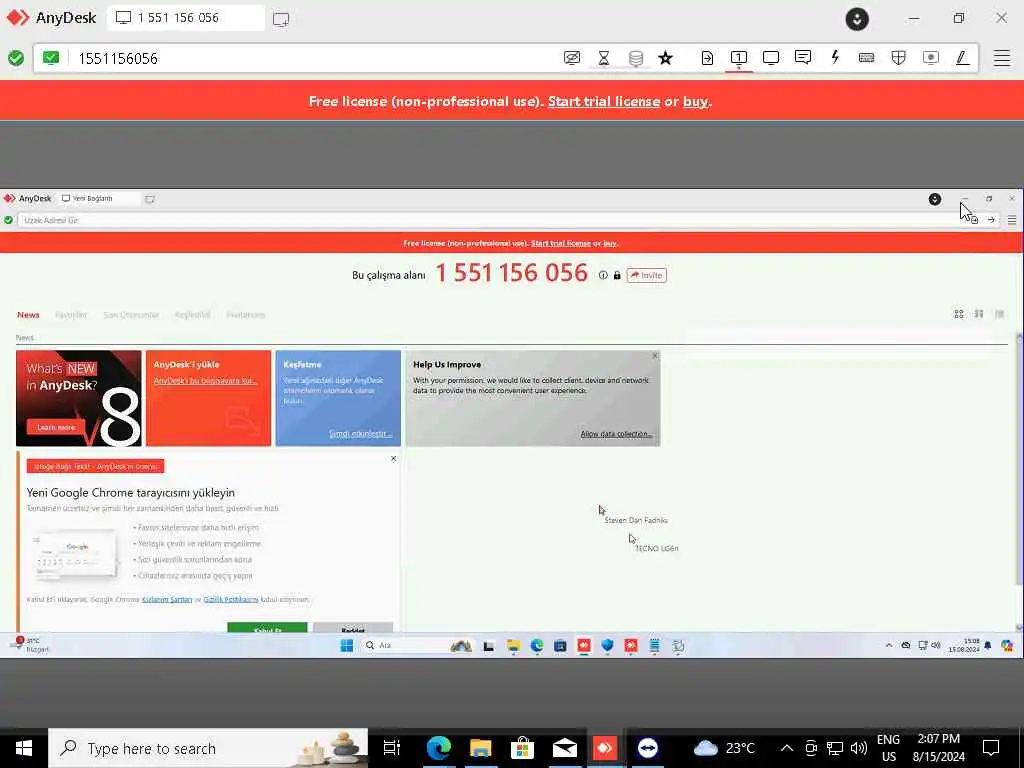This screenshot has height=768, width=1024.
Task: Select monitor 1 display icon
Action: (x=739, y=58)
